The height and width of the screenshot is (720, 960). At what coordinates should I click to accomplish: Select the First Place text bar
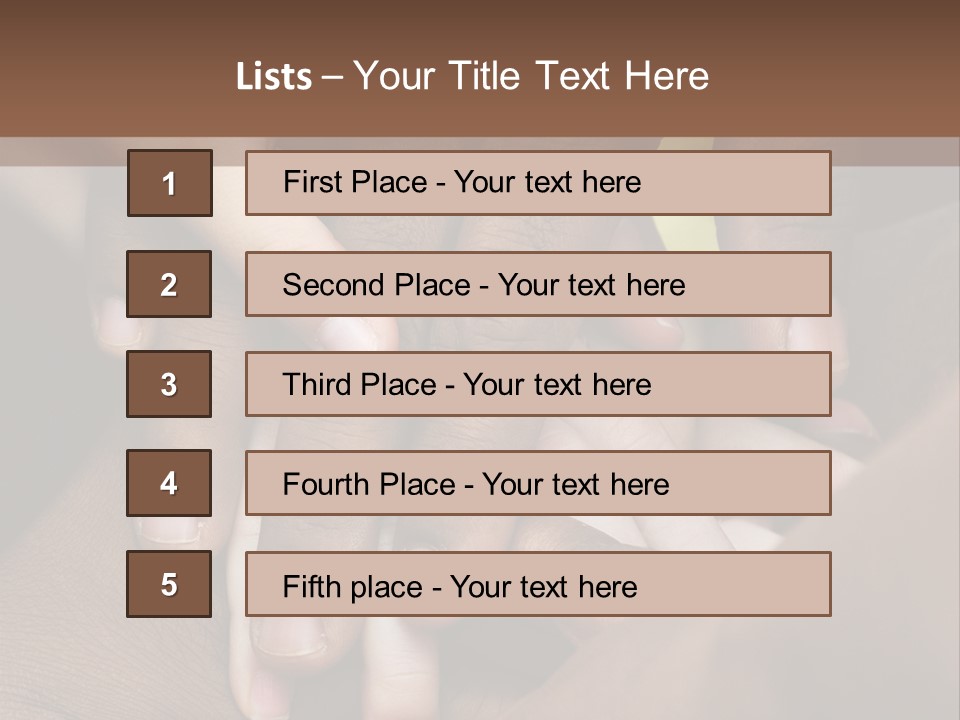(x=538, y=183)
